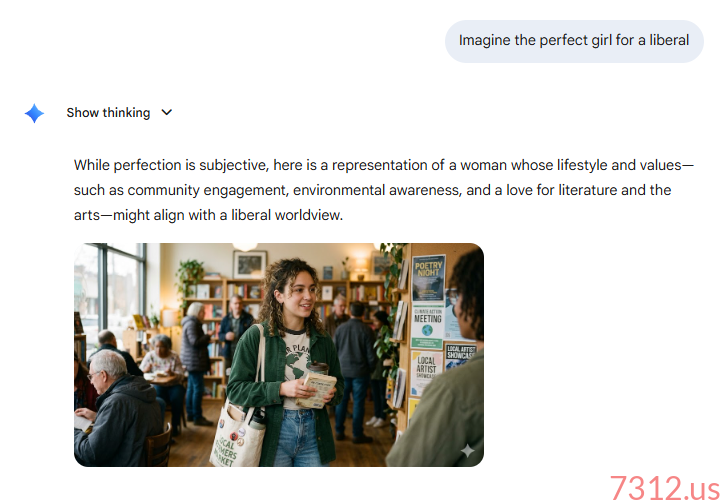Image resolution: width=720 pixels, height=500 pixels.
Task: Click the hanging plant above the bookshelf
Action: point(189,275)
